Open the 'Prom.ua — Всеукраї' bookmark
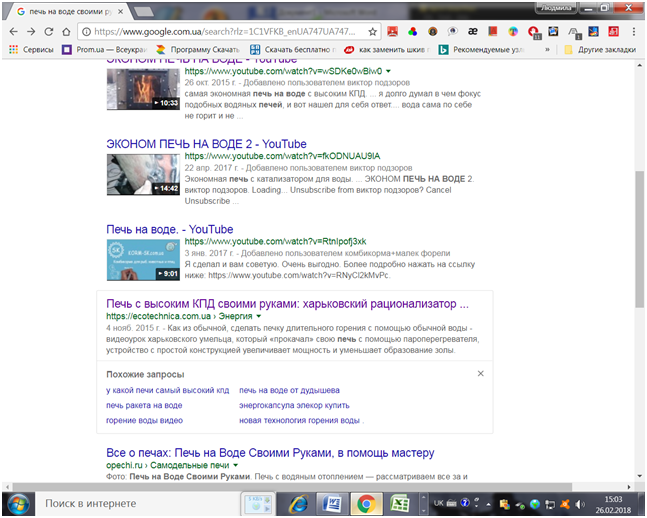The image size is (647, 518). (x=104, y=50)
